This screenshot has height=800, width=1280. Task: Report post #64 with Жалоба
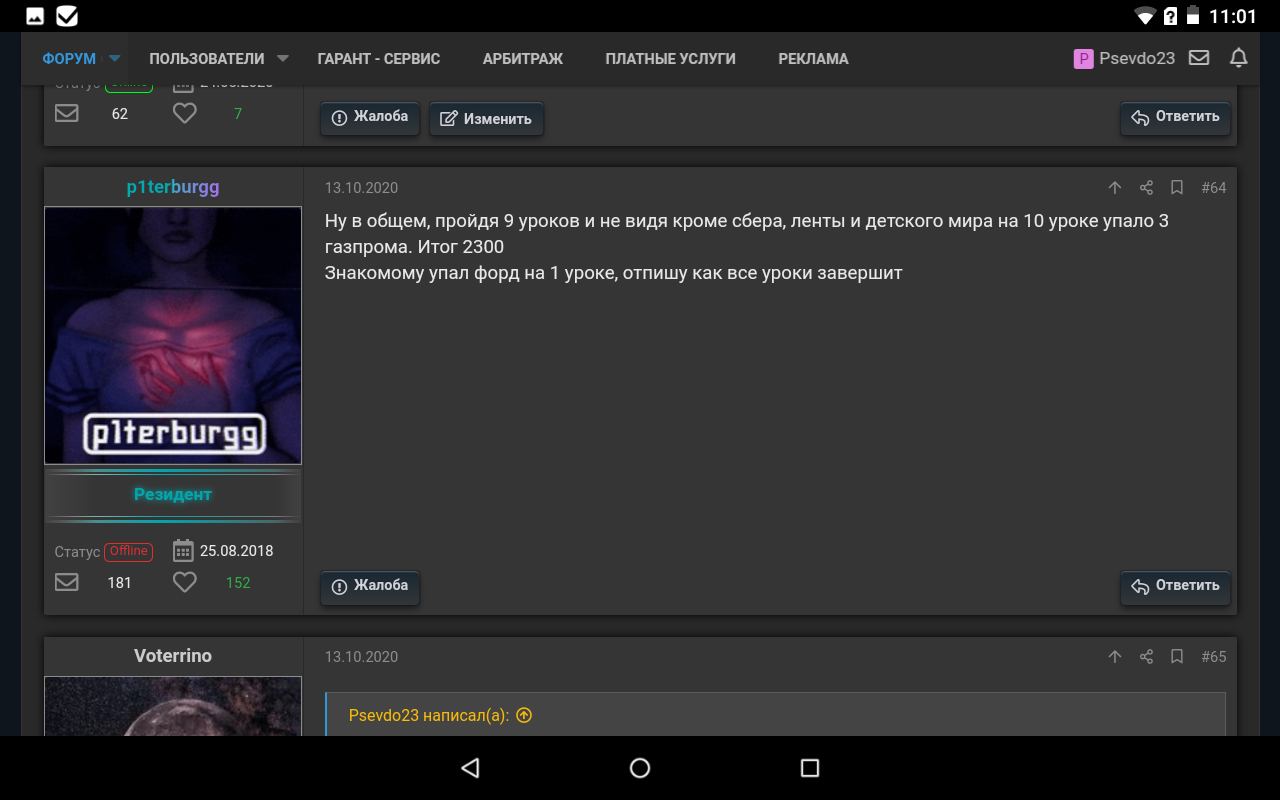(370, 586)
